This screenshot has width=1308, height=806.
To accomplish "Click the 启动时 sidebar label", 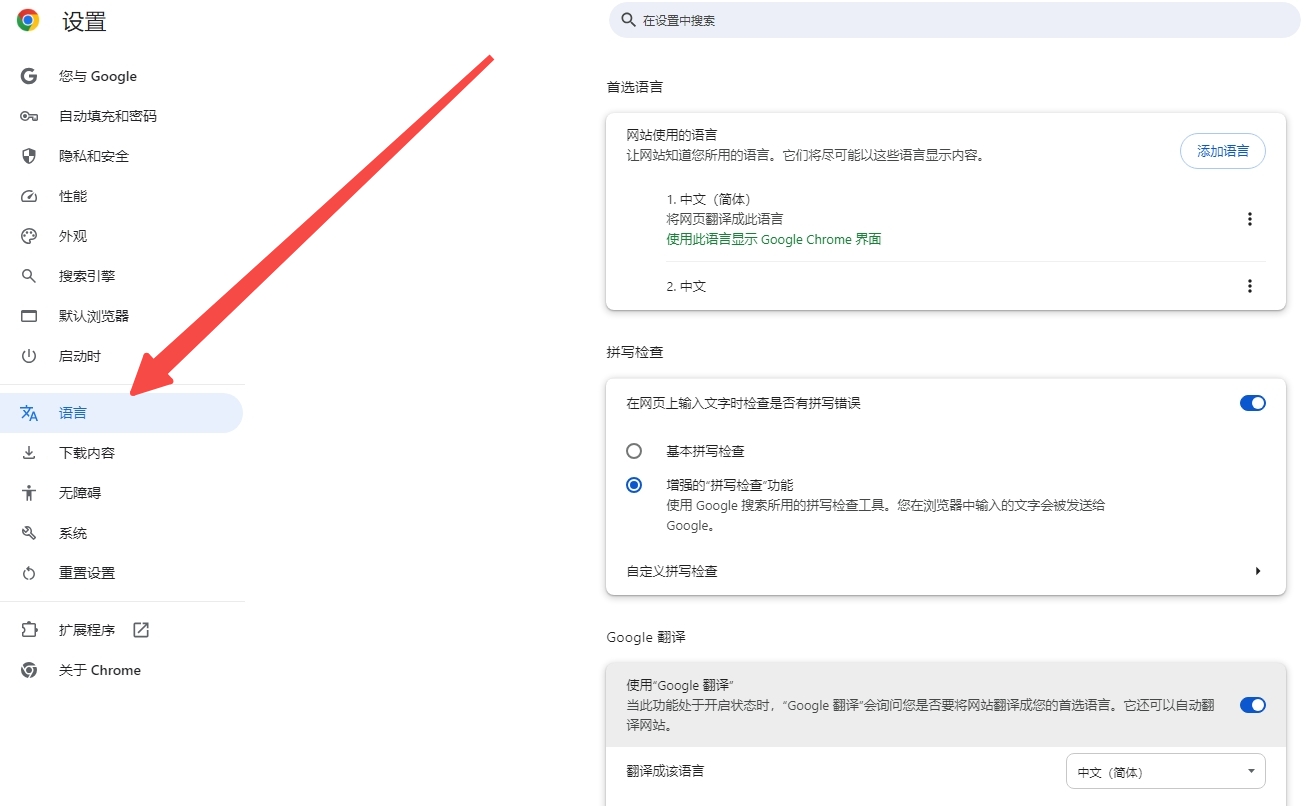I will point(80,356).
